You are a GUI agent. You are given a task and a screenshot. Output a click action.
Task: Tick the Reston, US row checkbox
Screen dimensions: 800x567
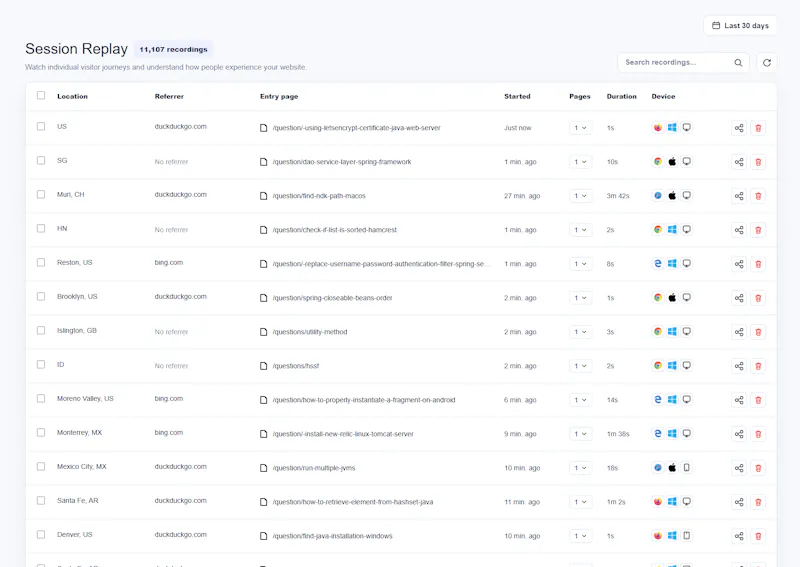coord(41,262)
